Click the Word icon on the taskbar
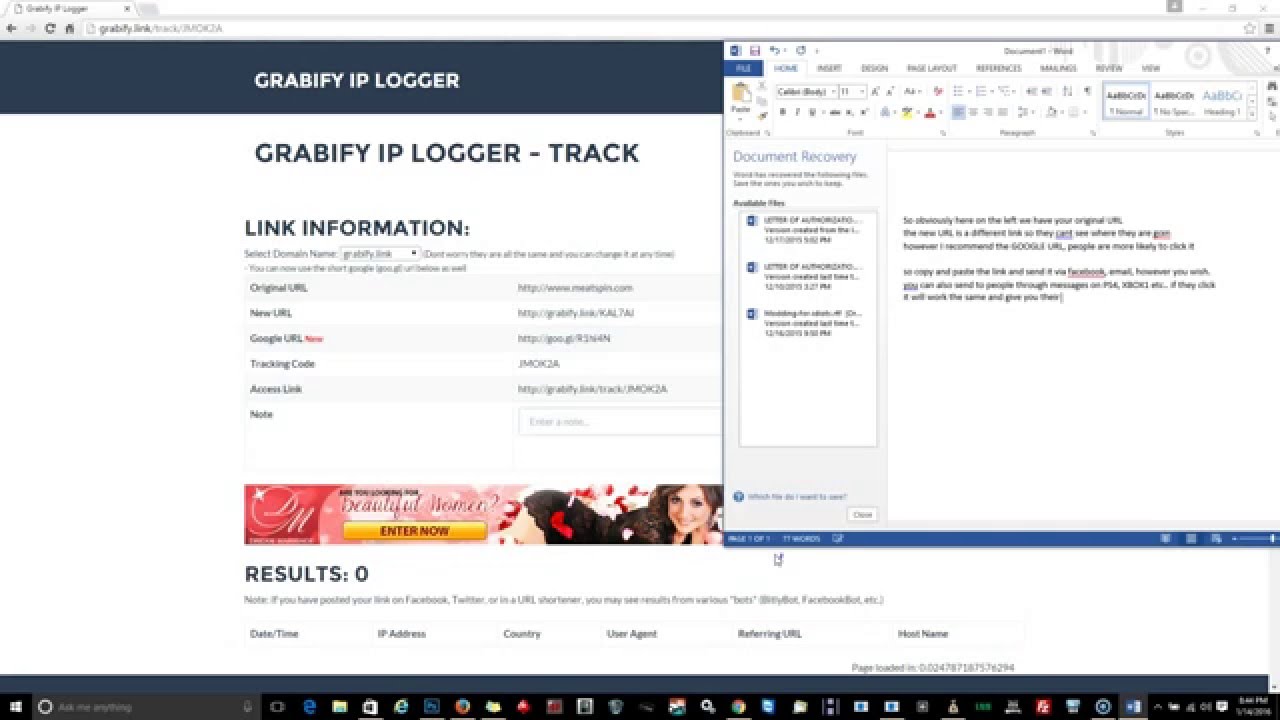1280x720 pixels. point(1133,706)
